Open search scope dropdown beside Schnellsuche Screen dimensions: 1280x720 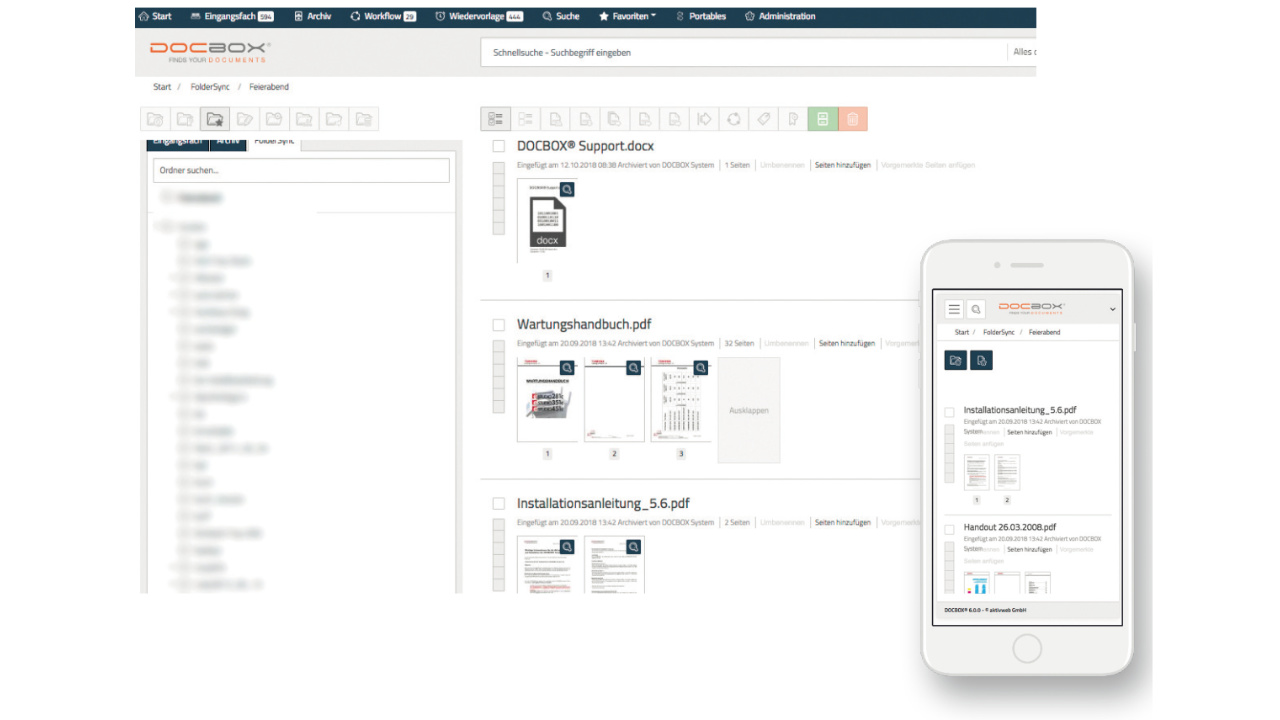[x=1023, y=52]
